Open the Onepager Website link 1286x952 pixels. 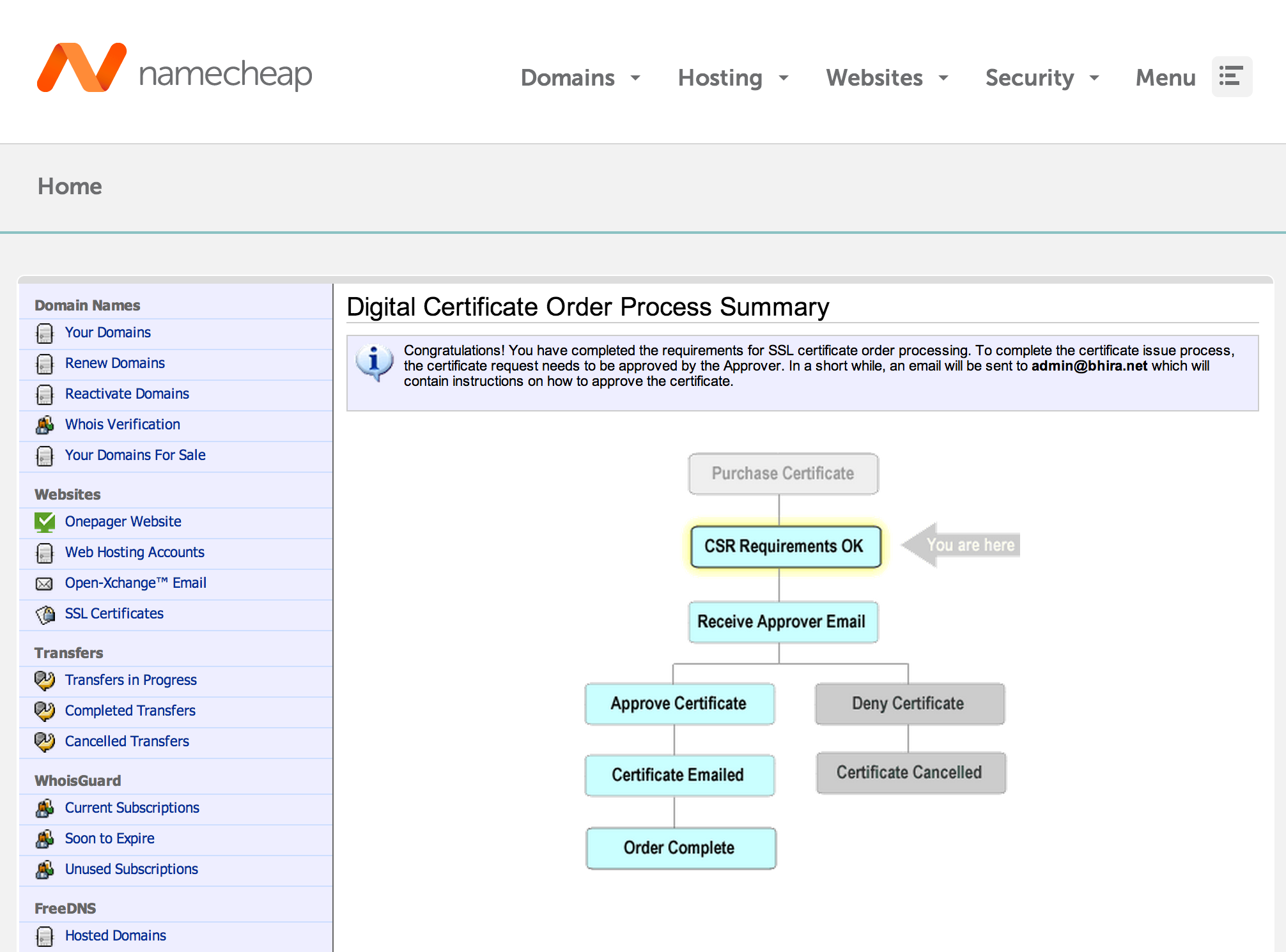[123, 521]
